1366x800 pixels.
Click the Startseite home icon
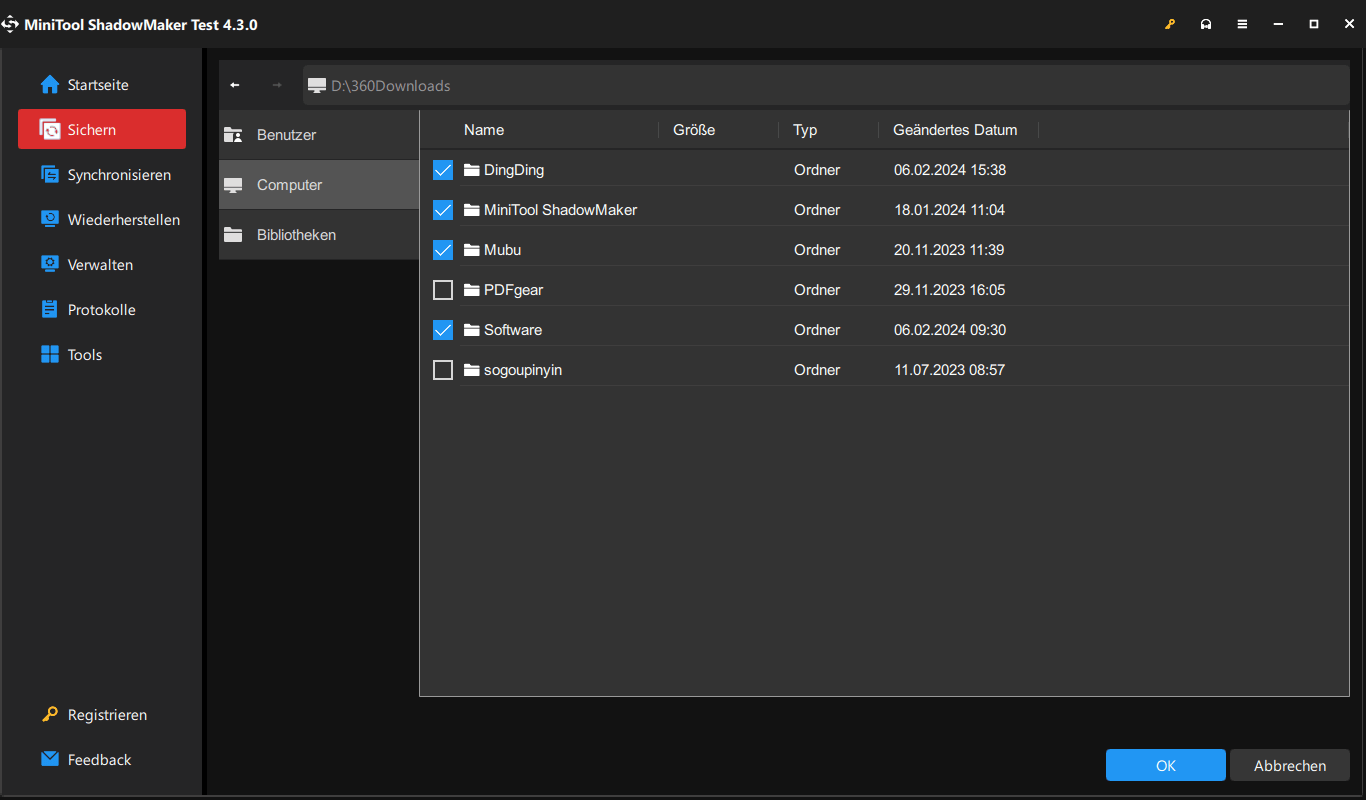coord(50,85)
